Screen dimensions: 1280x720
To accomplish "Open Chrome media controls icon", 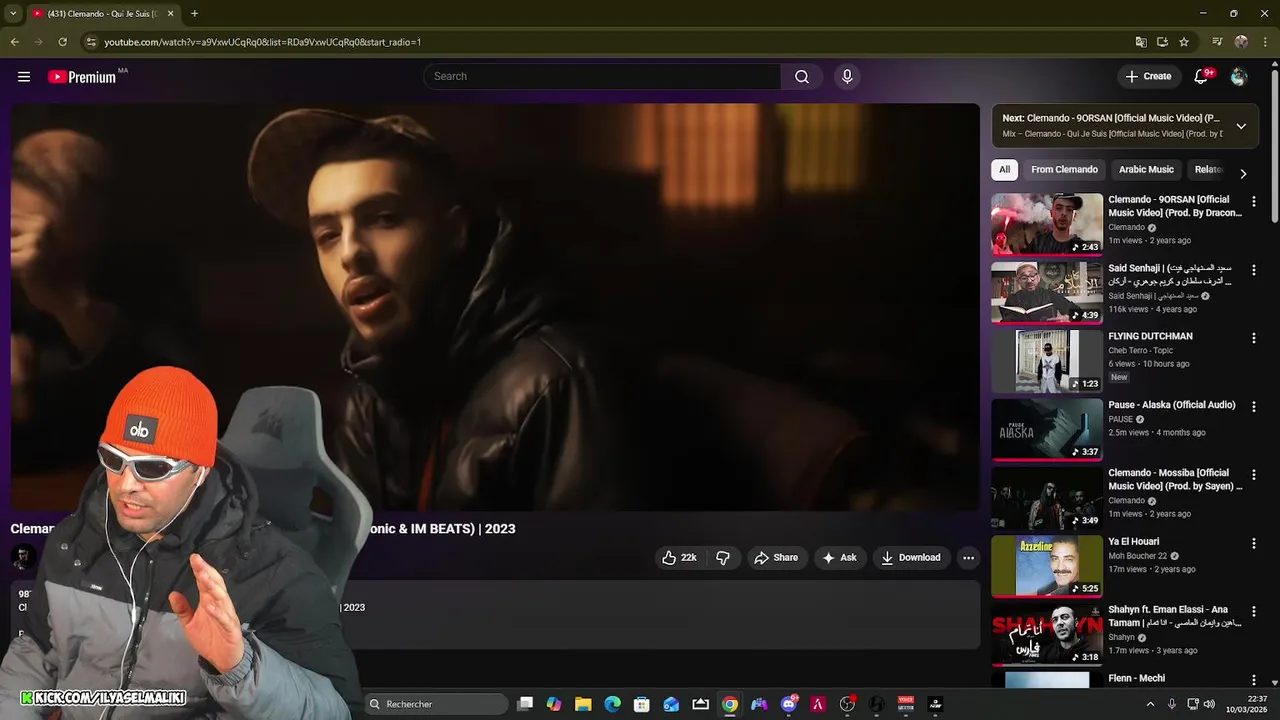I will 1217,42.
